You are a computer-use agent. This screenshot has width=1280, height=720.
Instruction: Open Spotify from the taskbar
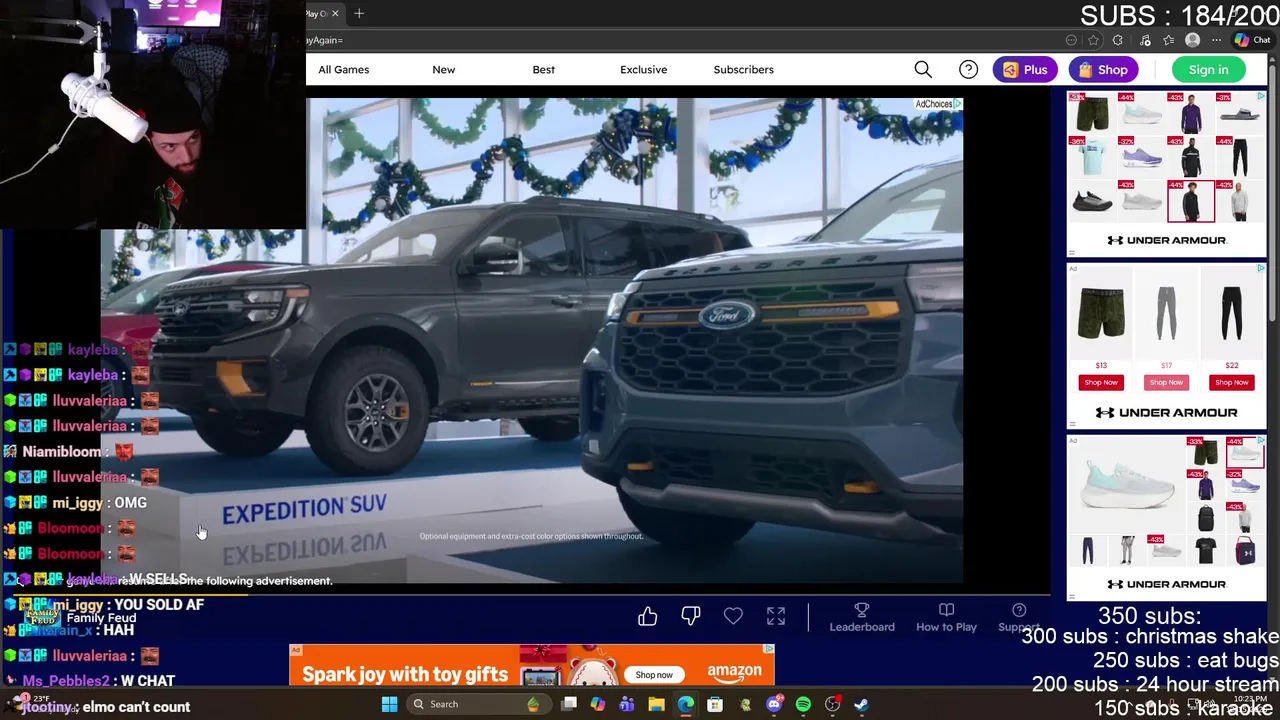tap(803, 704)
